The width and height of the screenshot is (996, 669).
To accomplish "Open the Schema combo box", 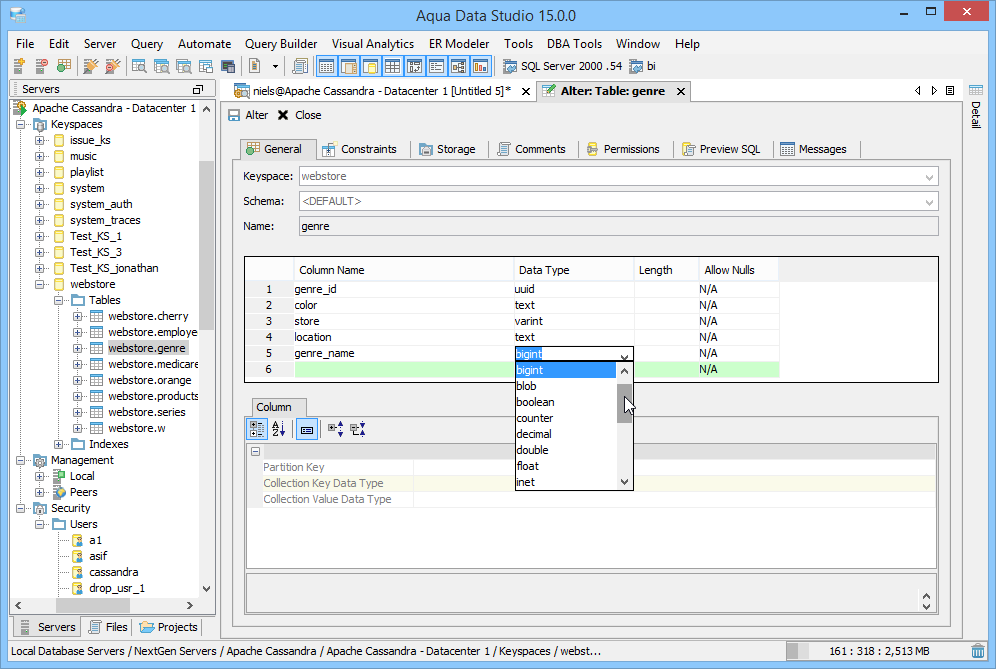I will [x=618, y=201].
